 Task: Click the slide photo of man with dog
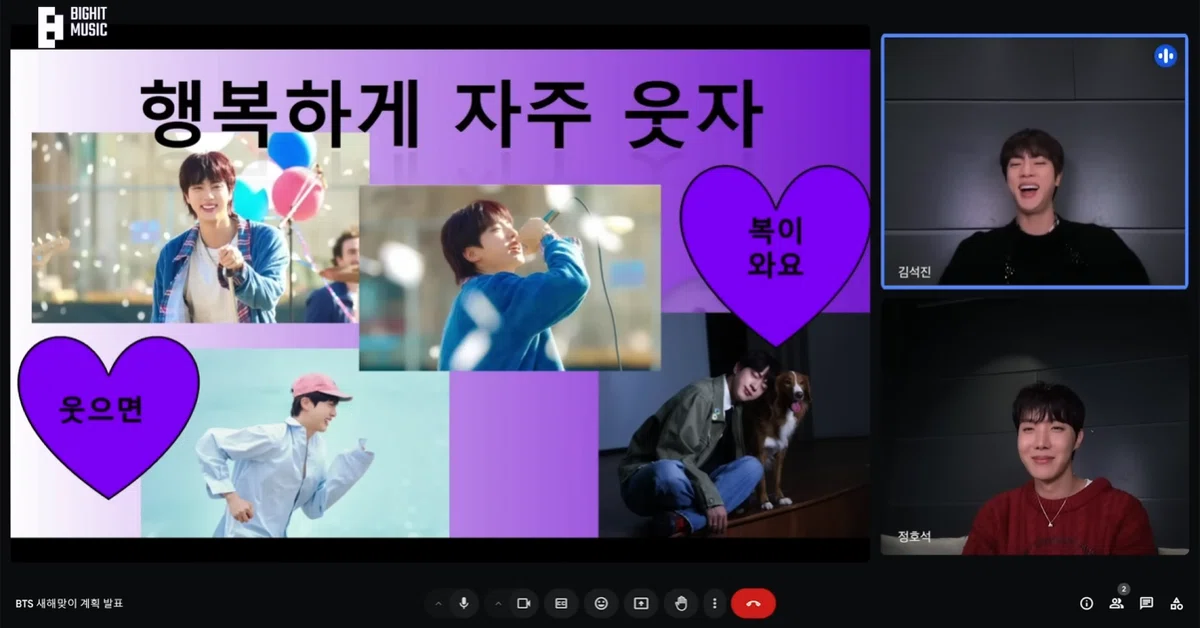point(734,426)
